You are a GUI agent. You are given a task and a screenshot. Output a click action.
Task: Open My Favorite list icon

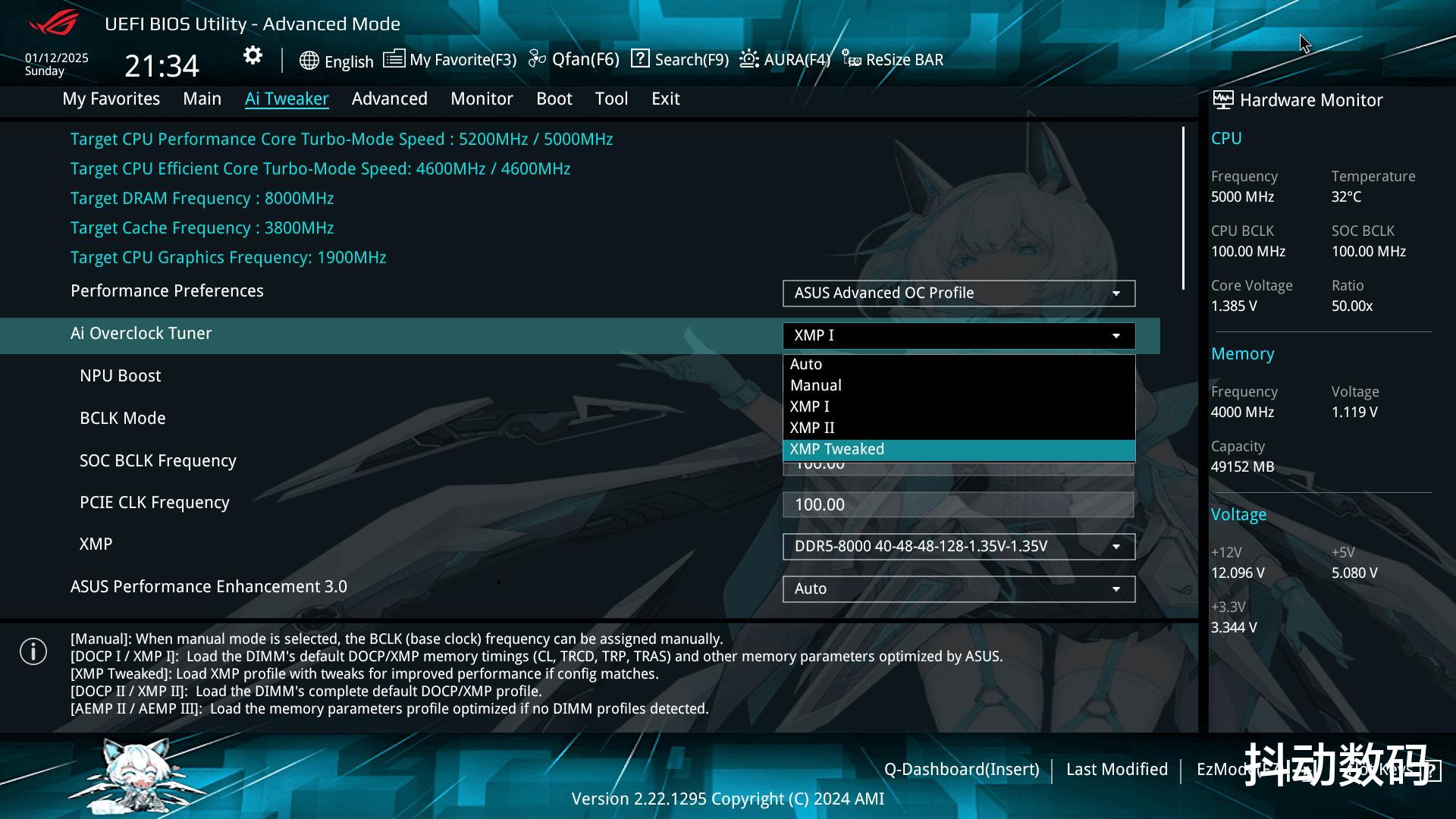tap(394, 59)
